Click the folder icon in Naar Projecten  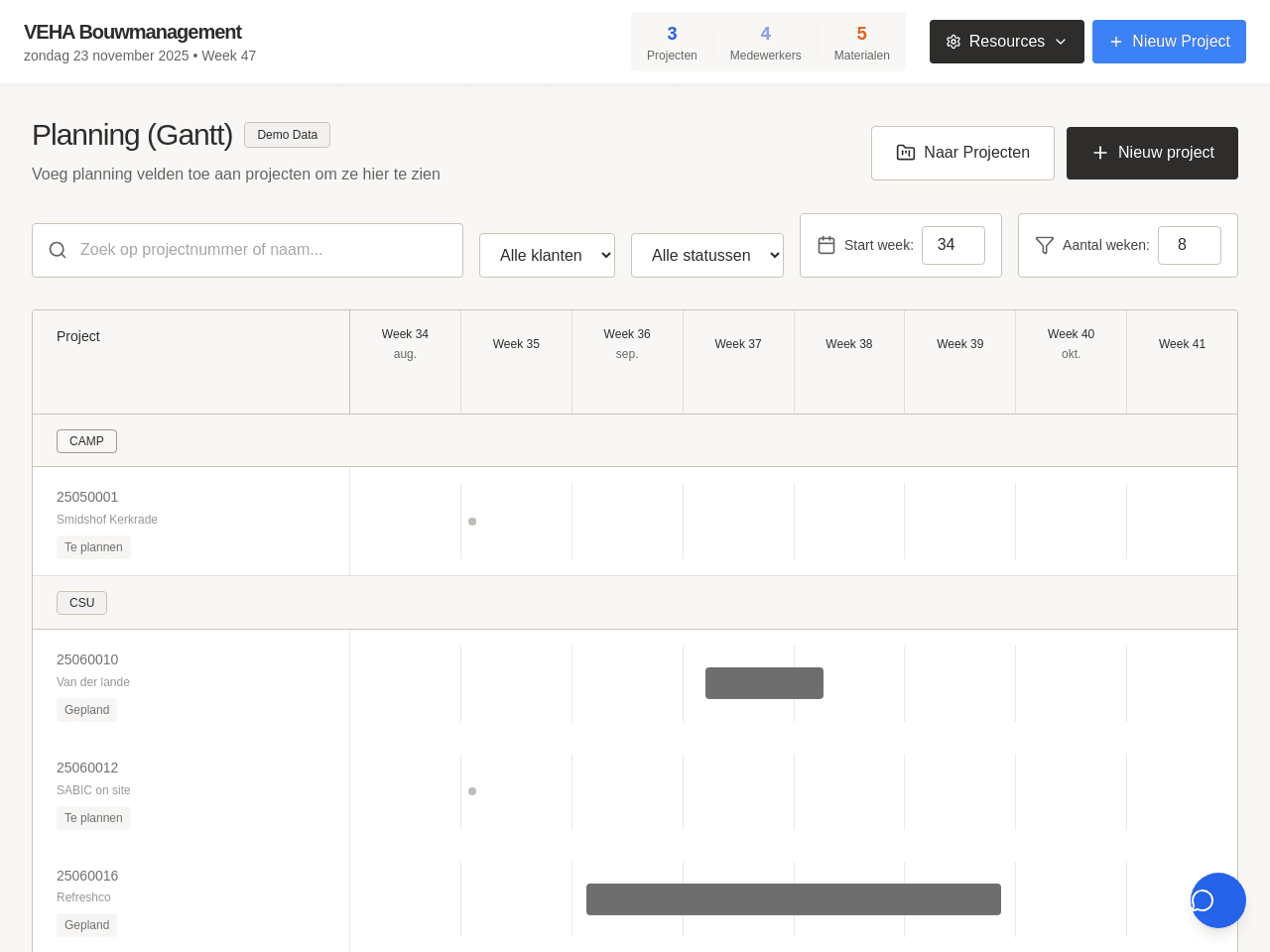pos(906,153)
